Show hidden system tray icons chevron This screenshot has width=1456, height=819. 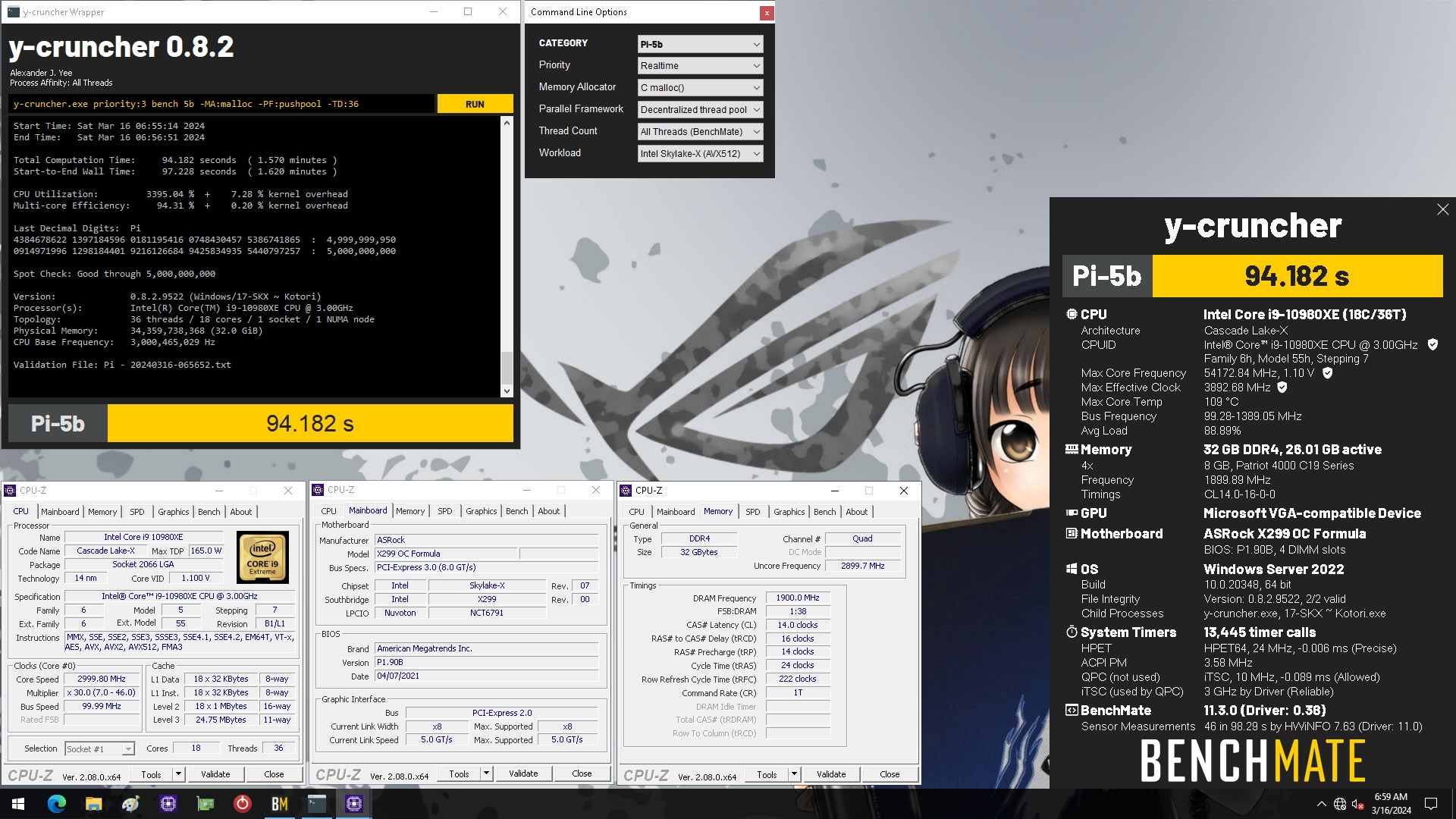[1322, 804]
